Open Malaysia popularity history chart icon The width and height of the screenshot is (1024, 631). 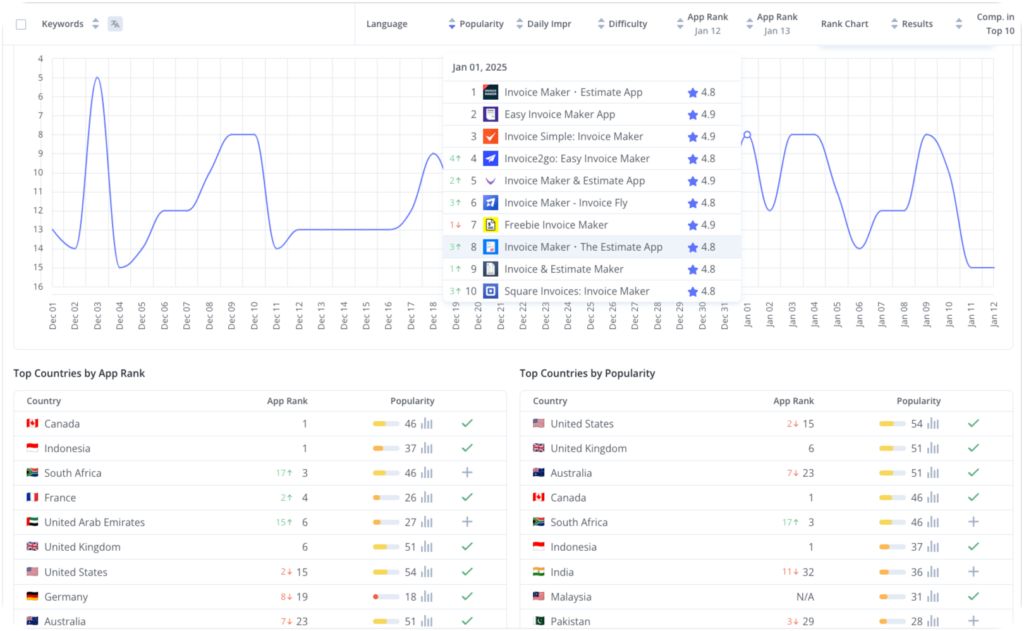coord(933,596)
